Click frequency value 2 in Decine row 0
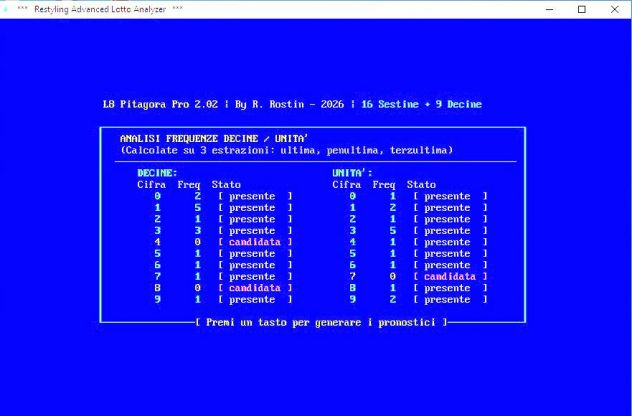Viewport: 632px width, 416px height. pos(198,196)
